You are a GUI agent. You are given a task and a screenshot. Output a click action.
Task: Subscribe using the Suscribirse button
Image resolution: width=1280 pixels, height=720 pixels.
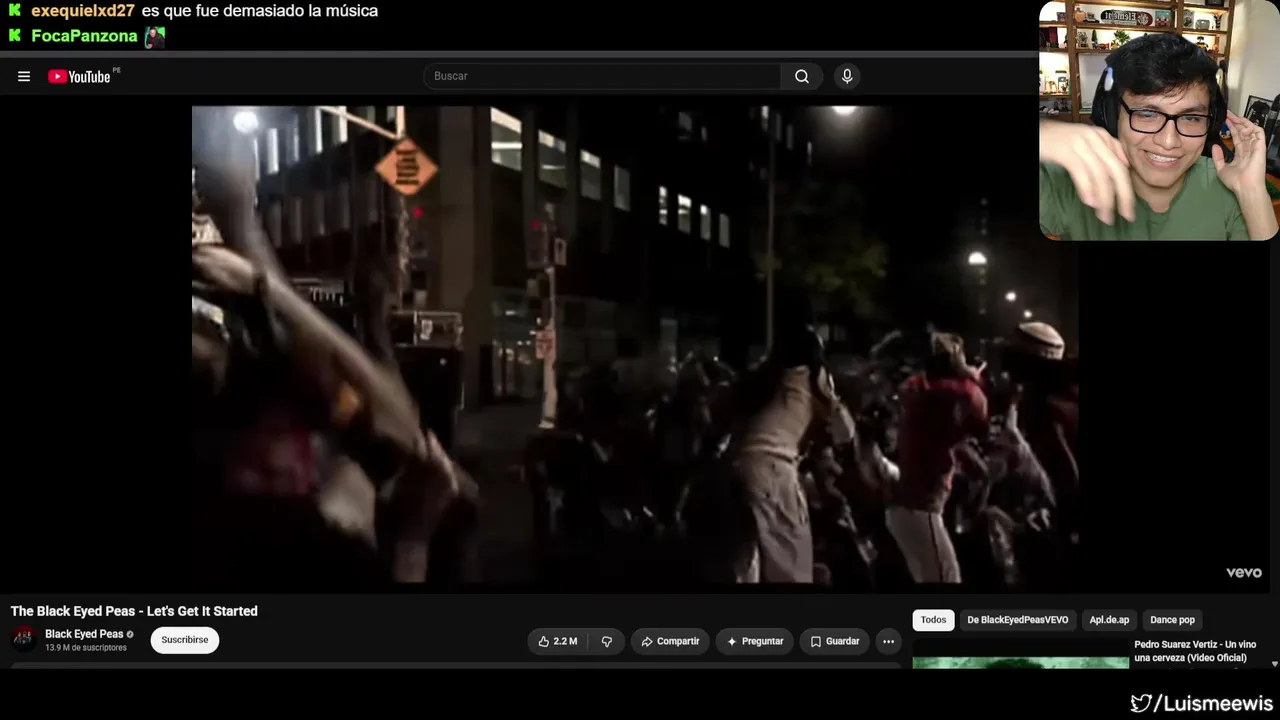coord(185,640)
